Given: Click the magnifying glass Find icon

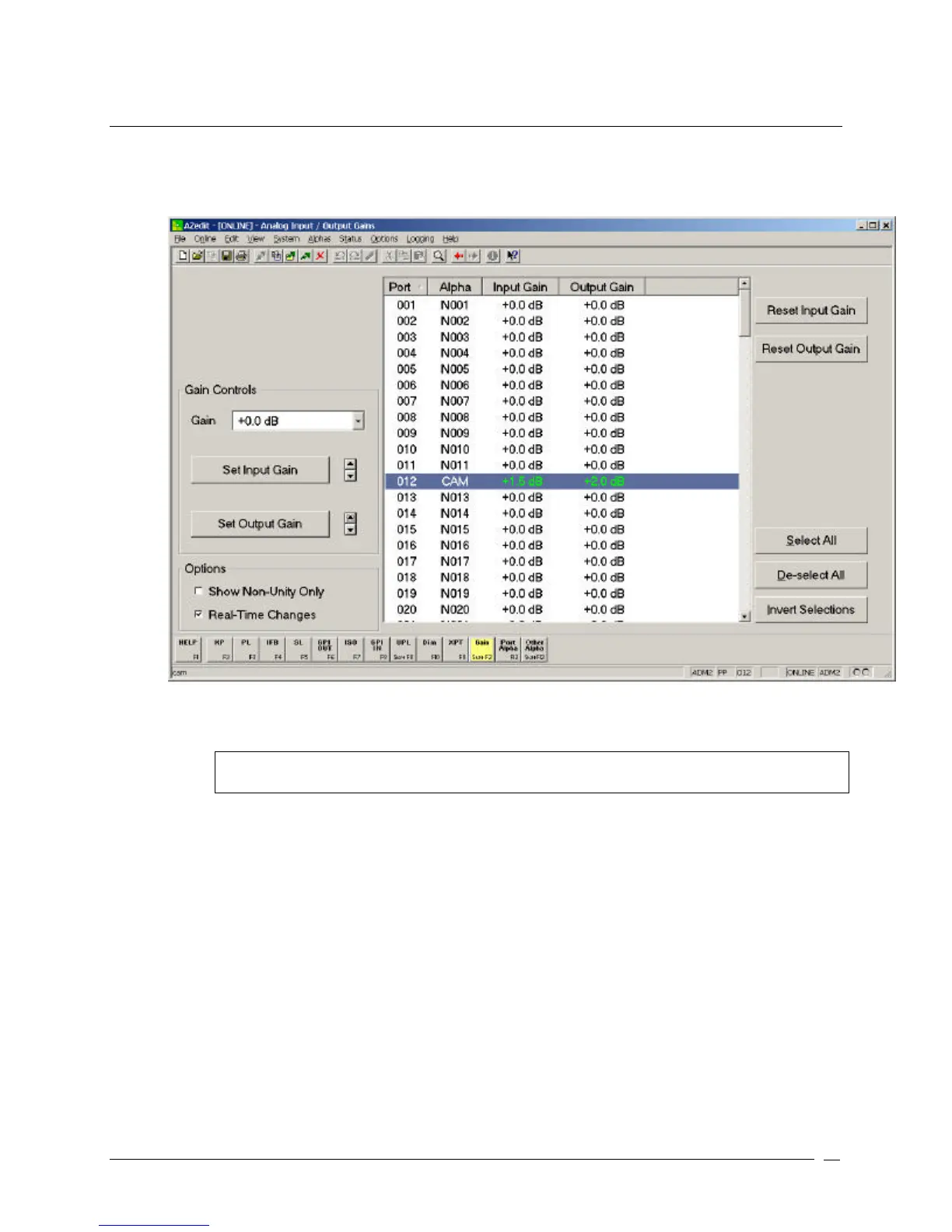Looking at the screenshot, I should click(439, 256).
